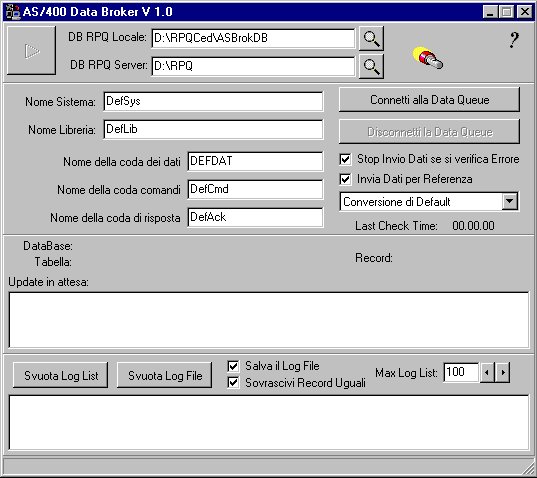The image size is (537, 478).
Task: Click the window resize grip in status bar
Action: [527, 467]
